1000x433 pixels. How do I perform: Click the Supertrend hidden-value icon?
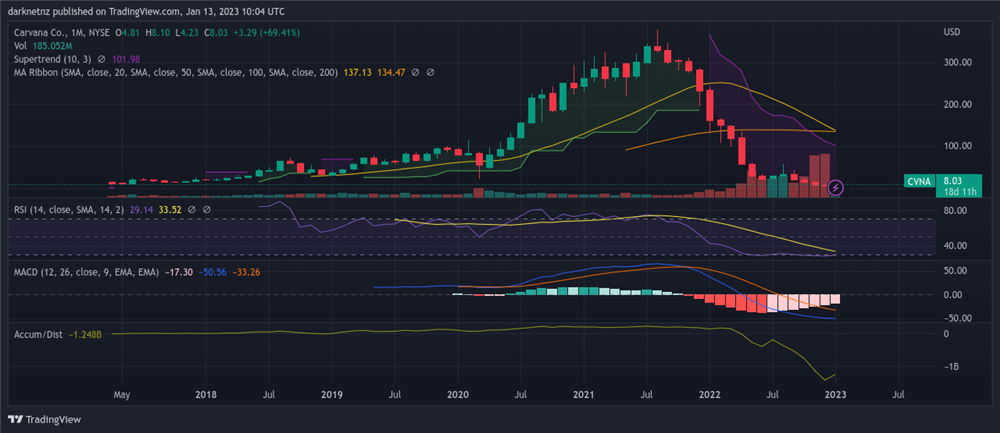pos(102,59)
